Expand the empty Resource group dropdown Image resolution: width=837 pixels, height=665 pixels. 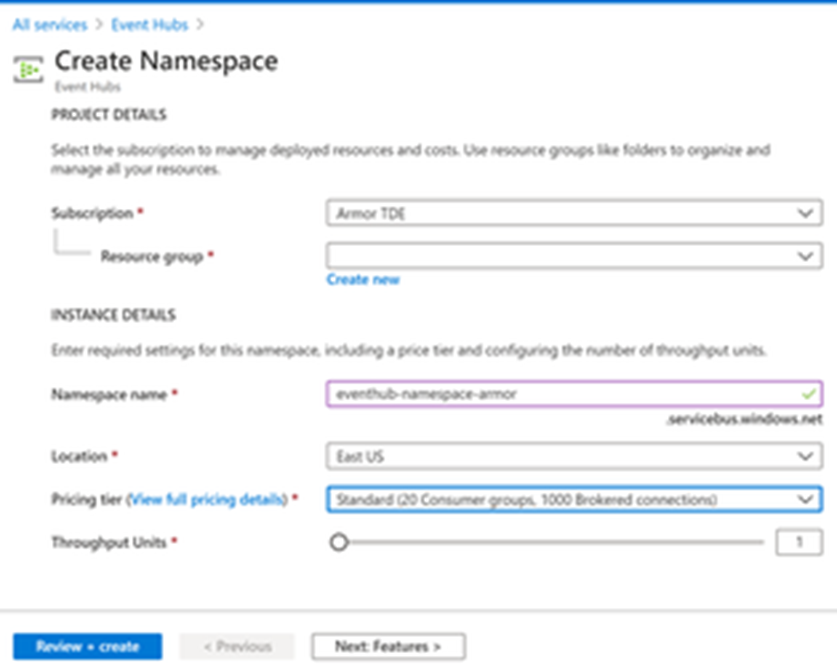pos(573,256)
